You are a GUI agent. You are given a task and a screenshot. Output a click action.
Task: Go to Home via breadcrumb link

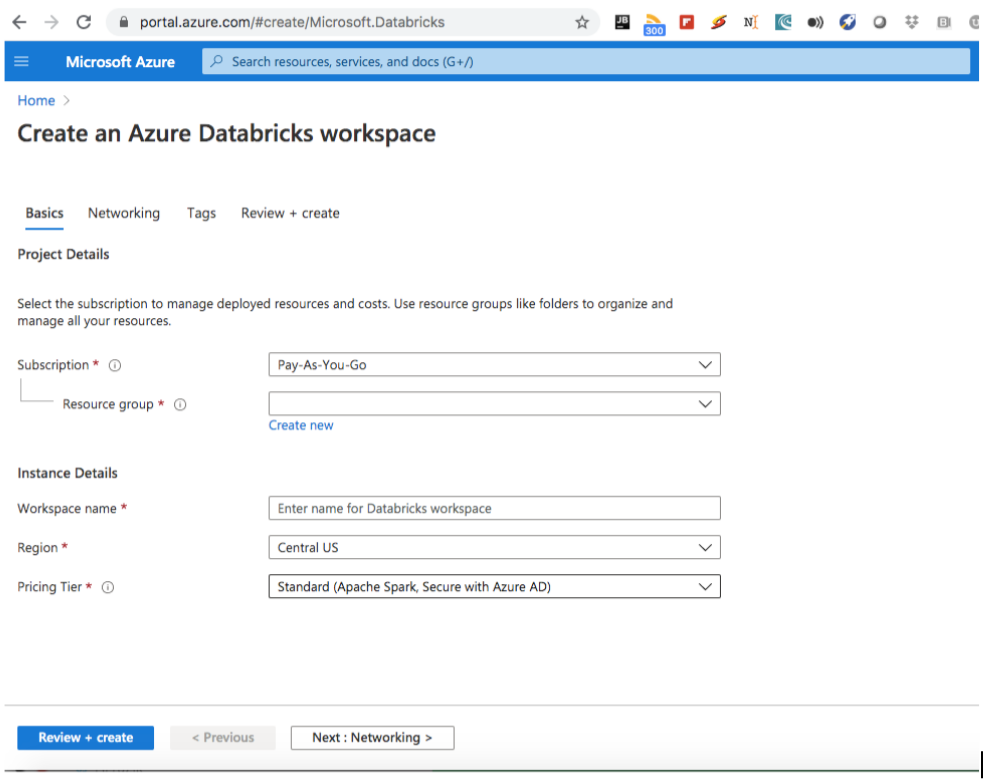36,100
